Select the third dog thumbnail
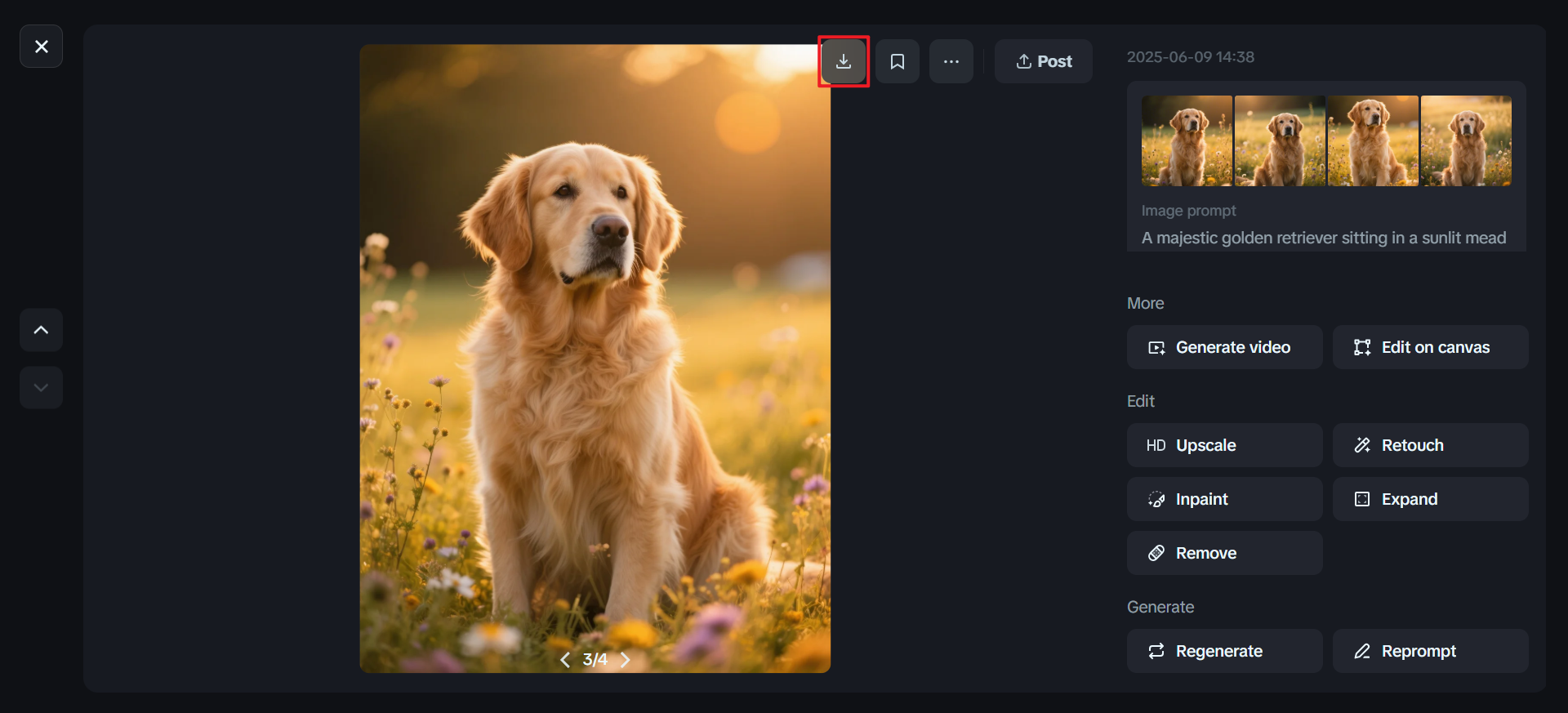 1373,140
